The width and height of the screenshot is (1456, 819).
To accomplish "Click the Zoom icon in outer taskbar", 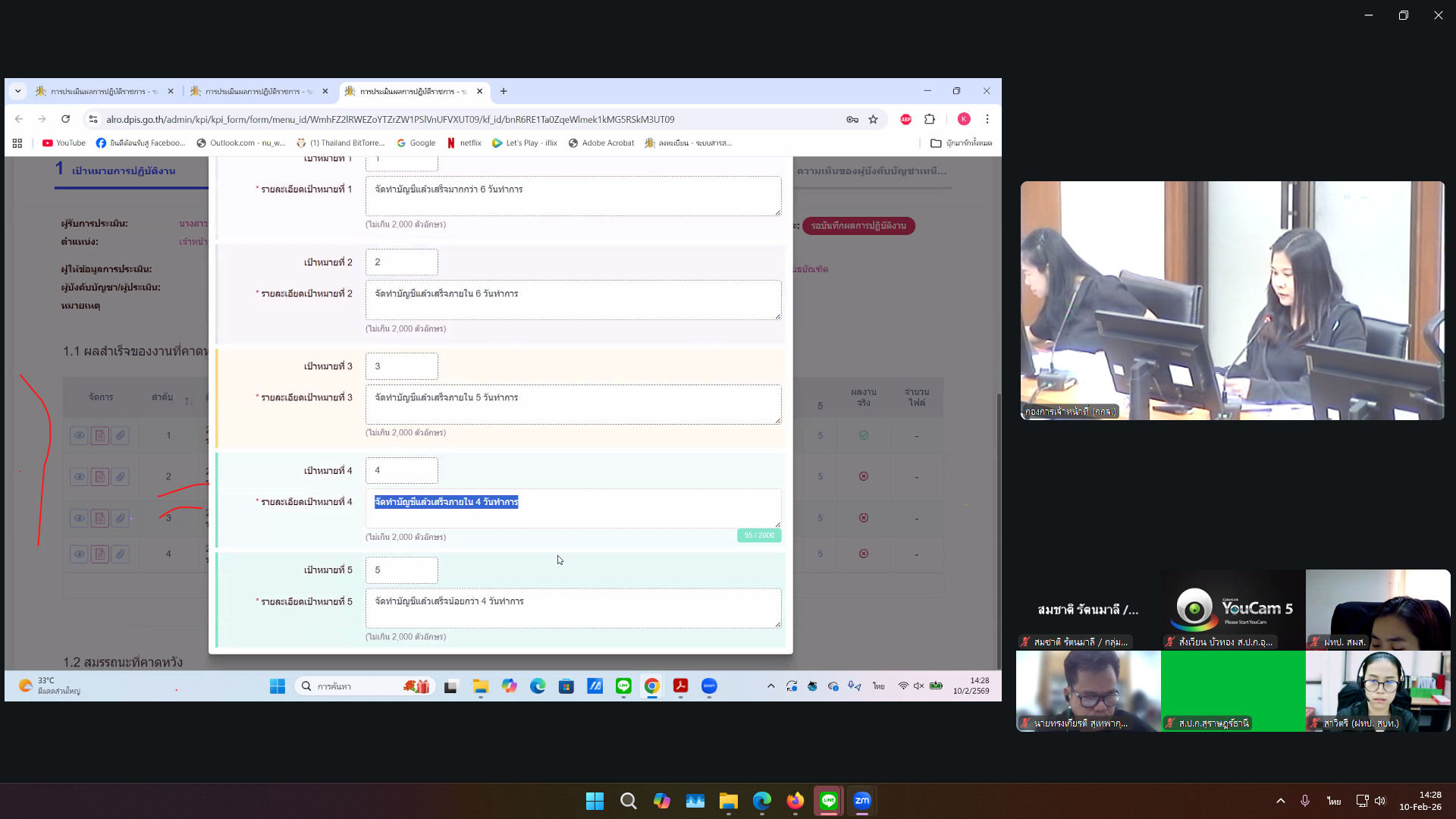I will (x=862, y=801).
